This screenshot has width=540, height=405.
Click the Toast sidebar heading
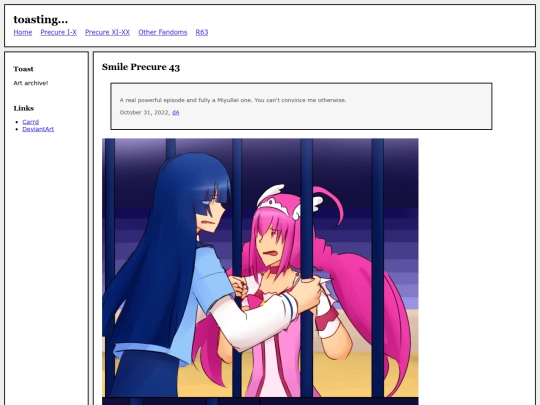click(23, 69)
